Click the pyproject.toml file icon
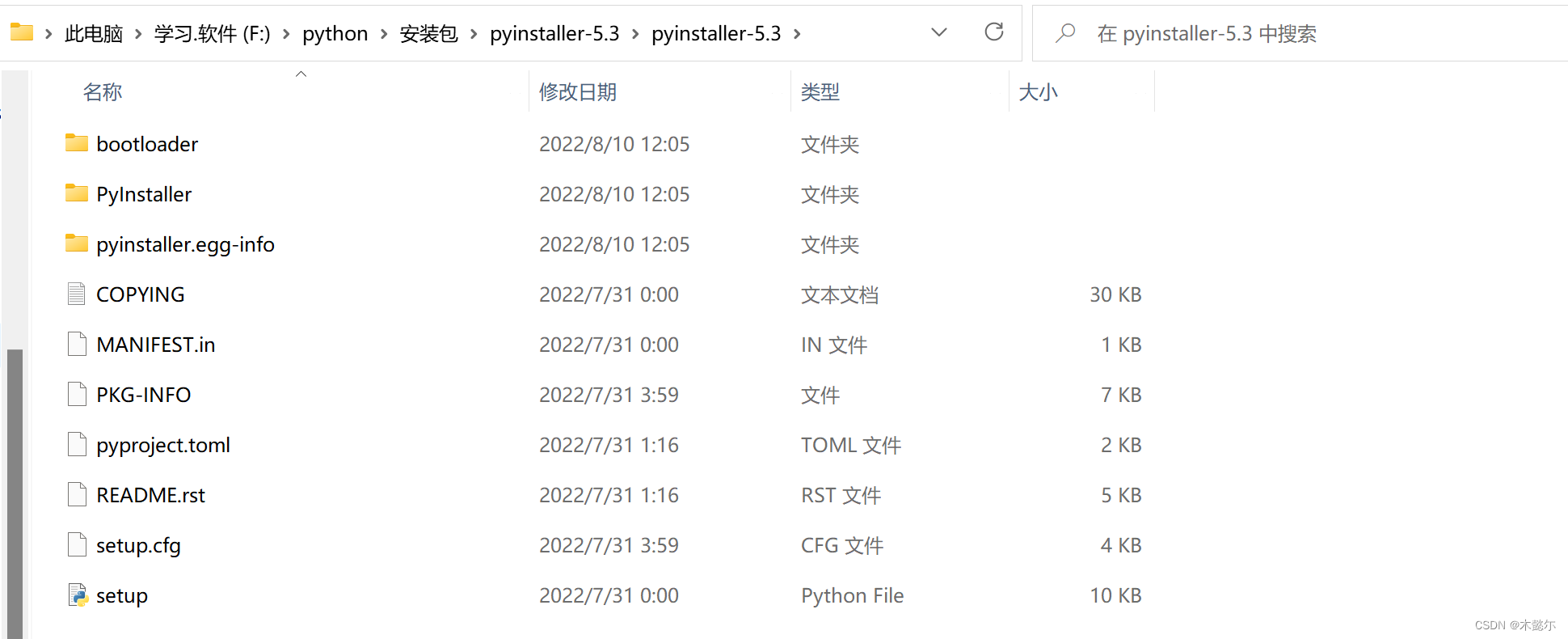The width and height of the screenshot is (1568, 639). (x=77, y=444)
